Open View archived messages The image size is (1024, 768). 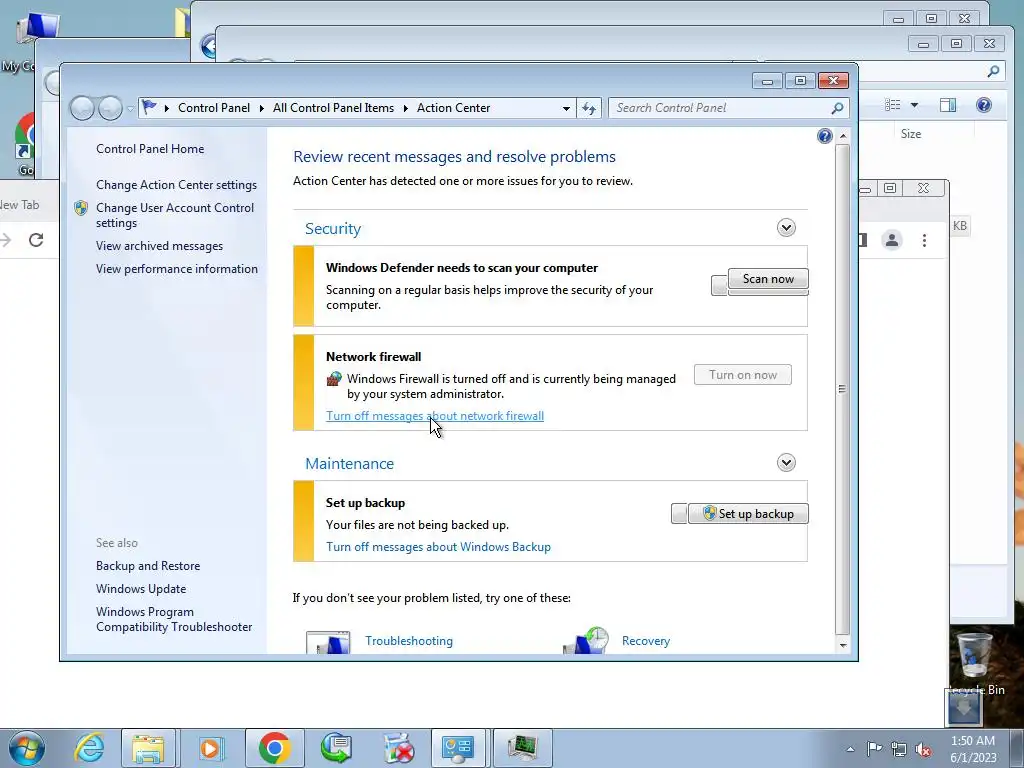click(159, 246)
